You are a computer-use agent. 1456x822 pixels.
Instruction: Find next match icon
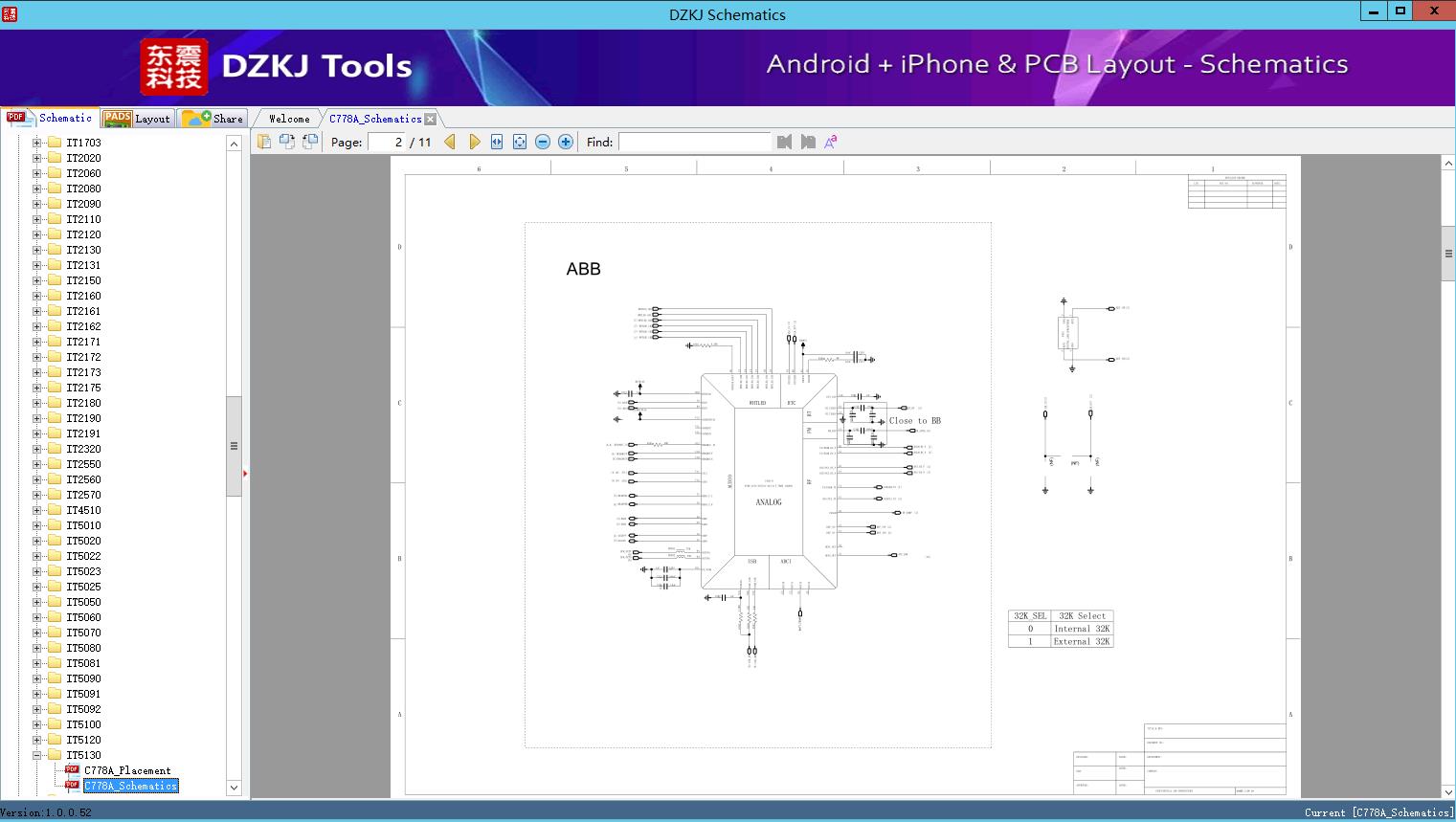coord(808,142)
